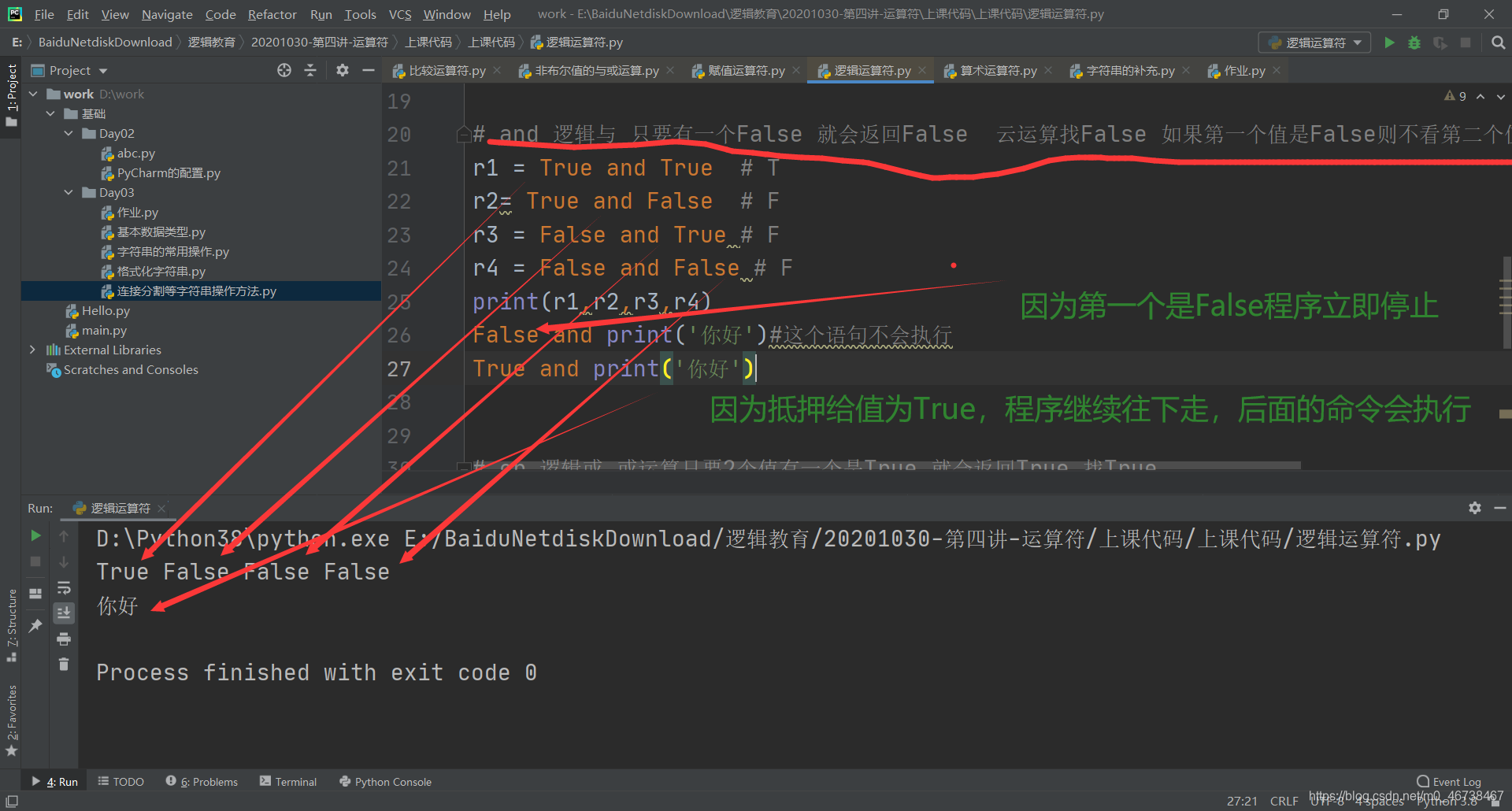
Task: Open Search Everywhere magnifier icon
Action: click(1498, 43)
